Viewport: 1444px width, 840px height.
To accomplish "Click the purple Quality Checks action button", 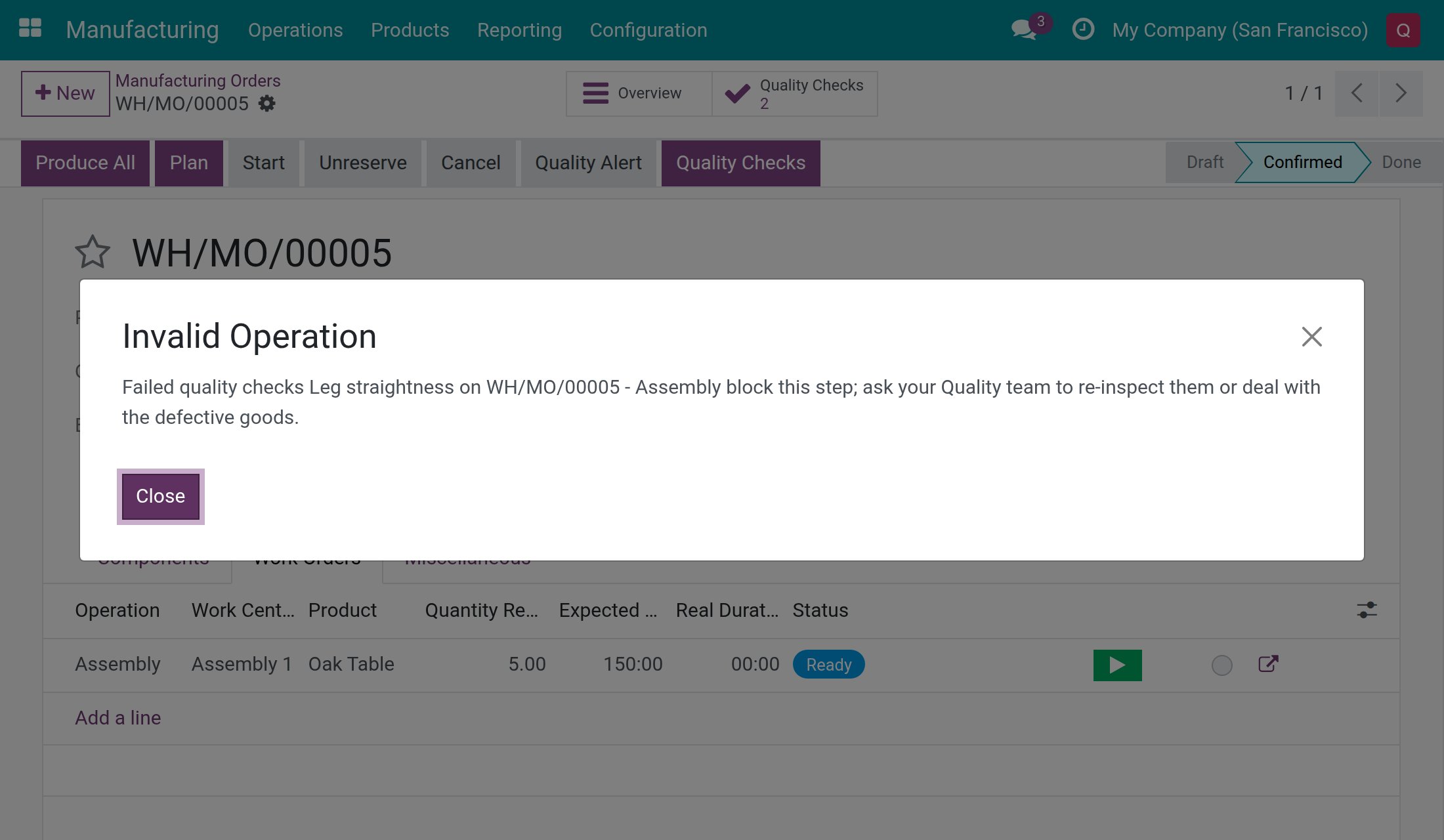I will pyautogui.click(x=741, y=163).
